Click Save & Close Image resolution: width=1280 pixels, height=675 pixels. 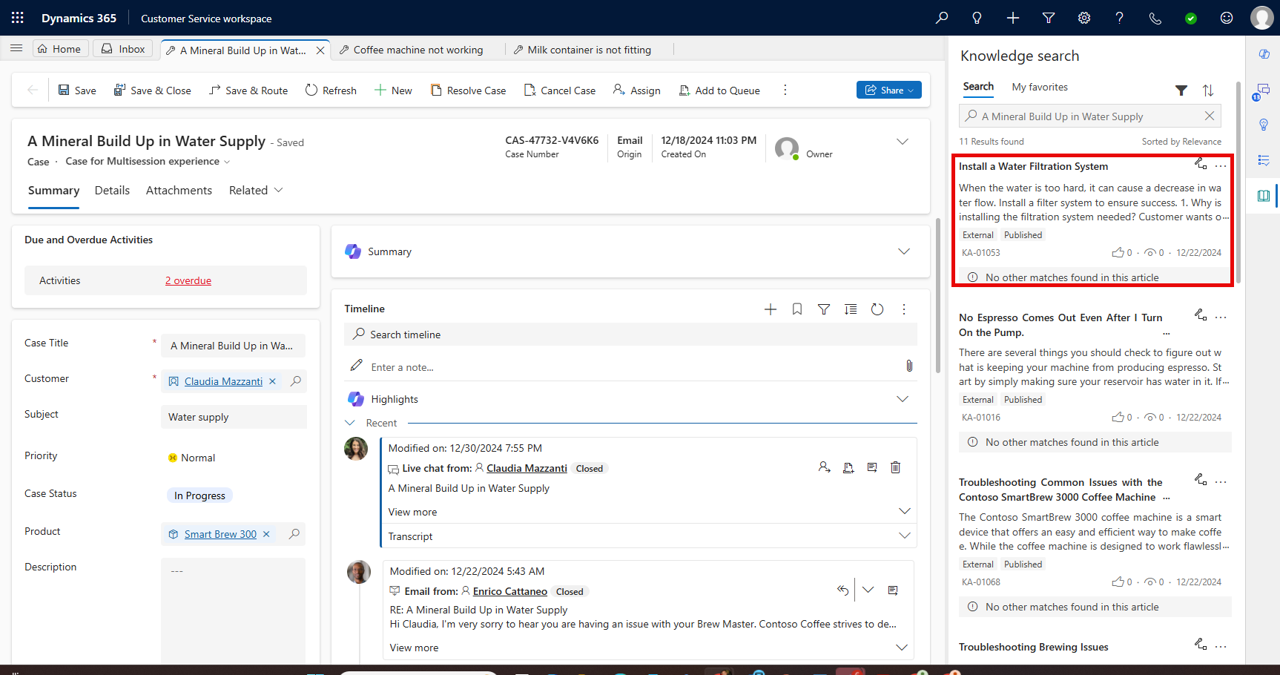tap(152, 90)
